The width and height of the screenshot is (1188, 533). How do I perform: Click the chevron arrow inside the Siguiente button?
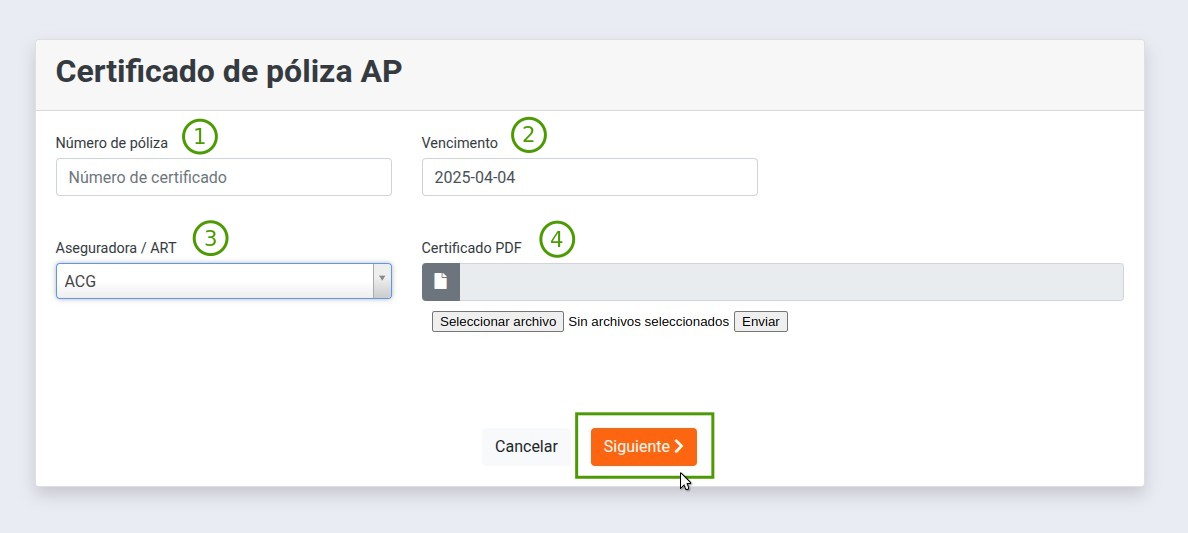679,447
